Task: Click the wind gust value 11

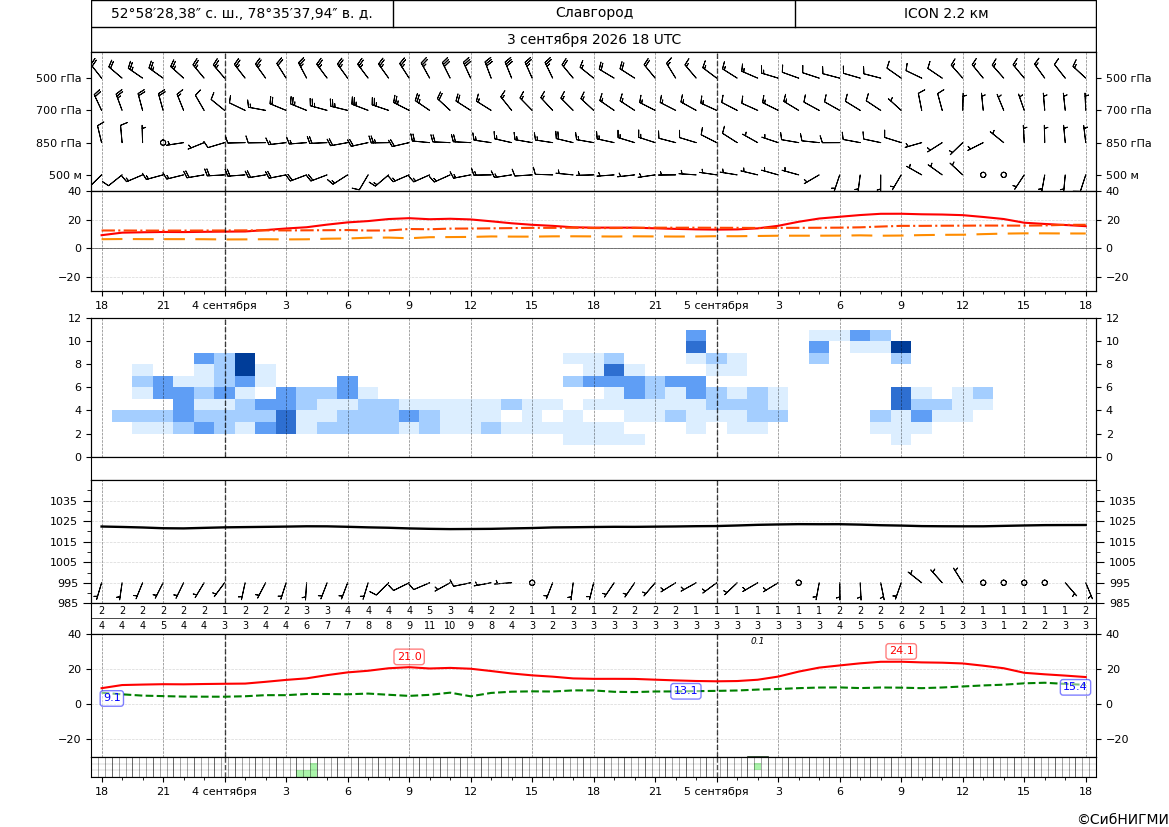Action: pos(429,626)
